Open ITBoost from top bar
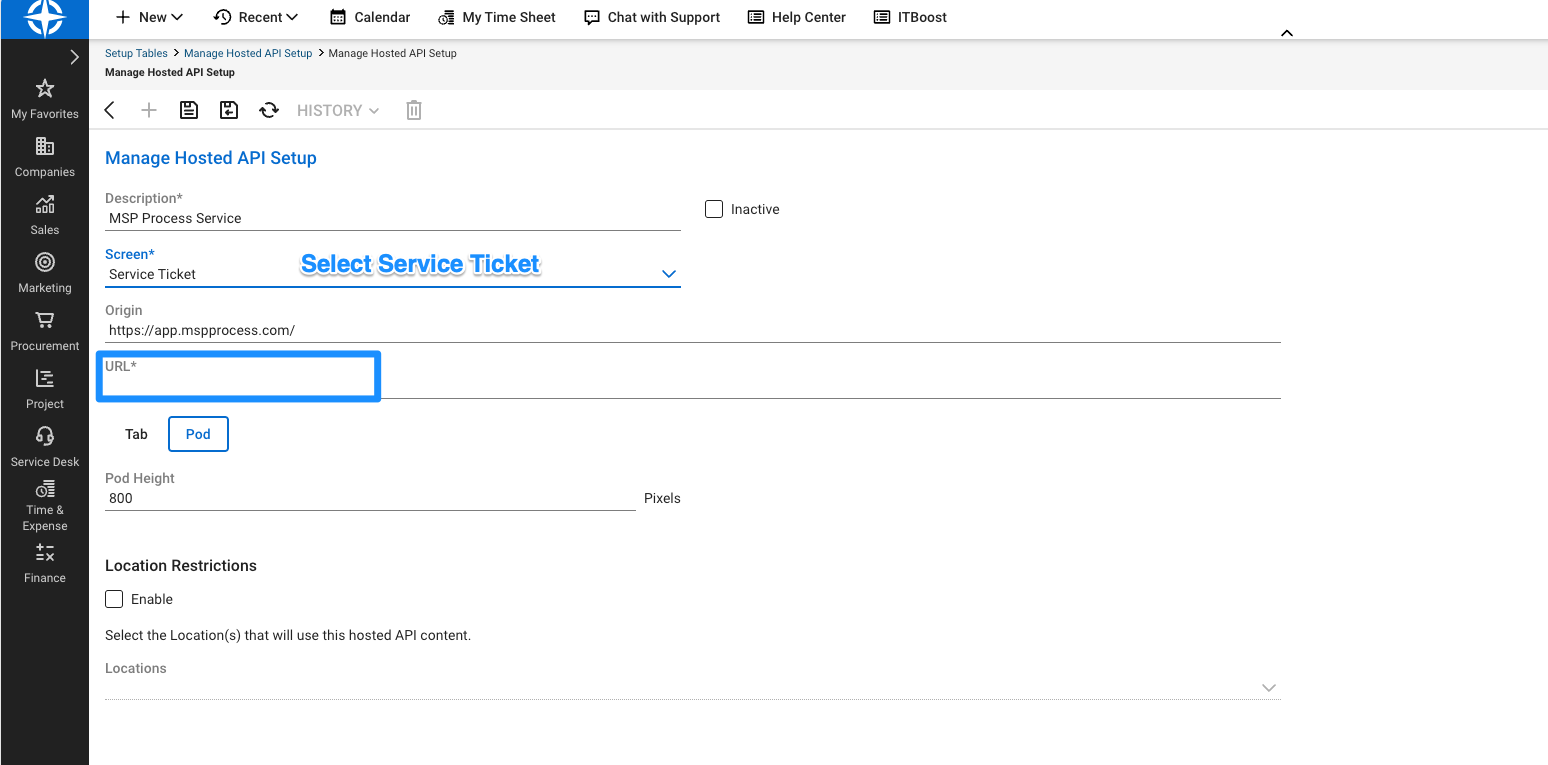The image size is (1548, 765). (x=910, y=17)
